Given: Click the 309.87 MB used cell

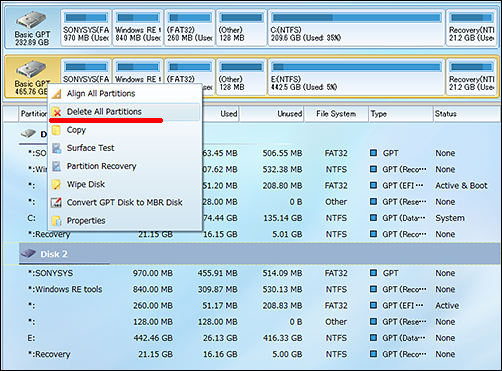Looking at the screenshot, I should pyautogui.click(x=217, y=289).
